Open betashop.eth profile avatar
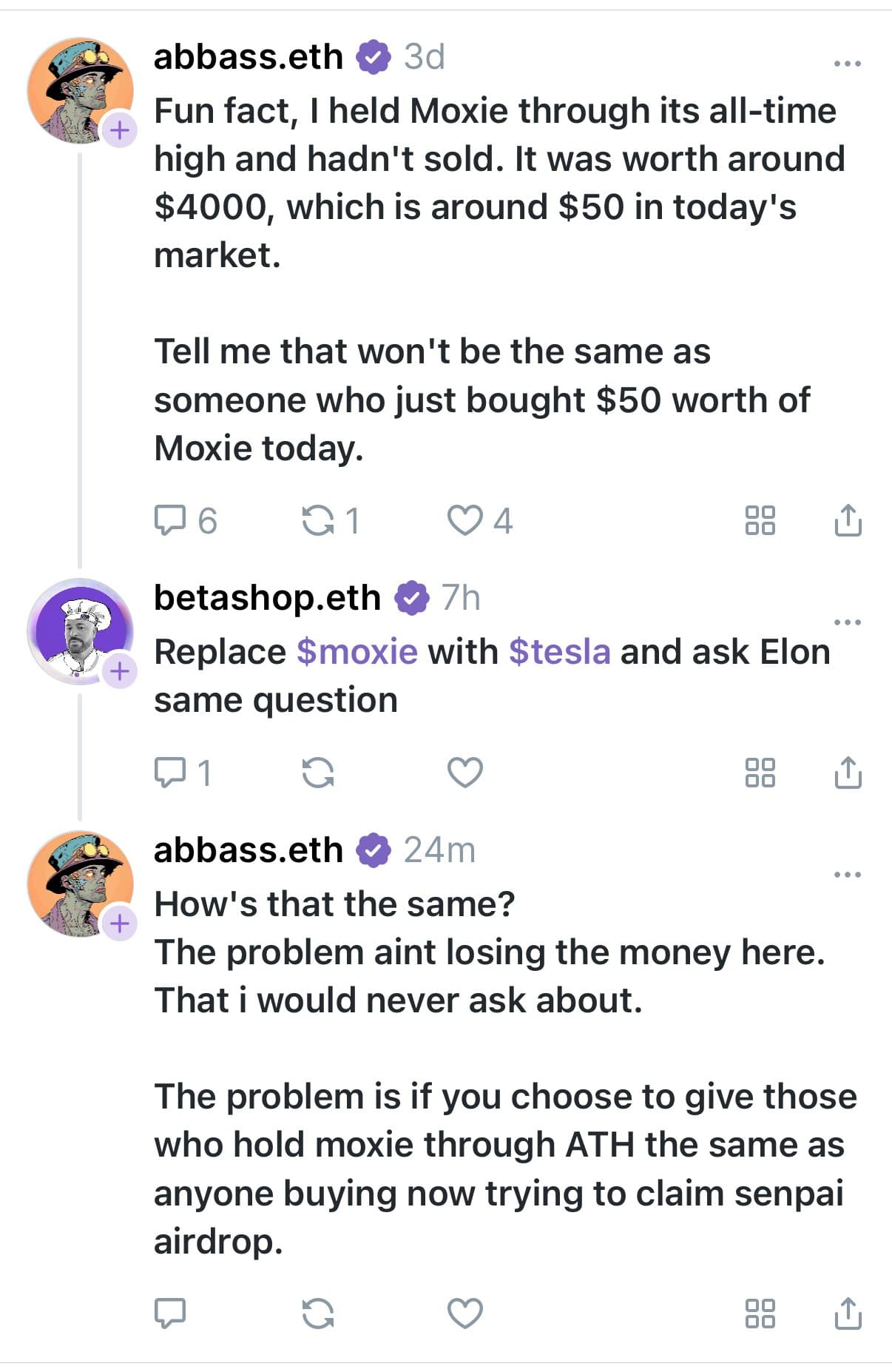Viewport: 892px width, 1372px height. [78, 629]
